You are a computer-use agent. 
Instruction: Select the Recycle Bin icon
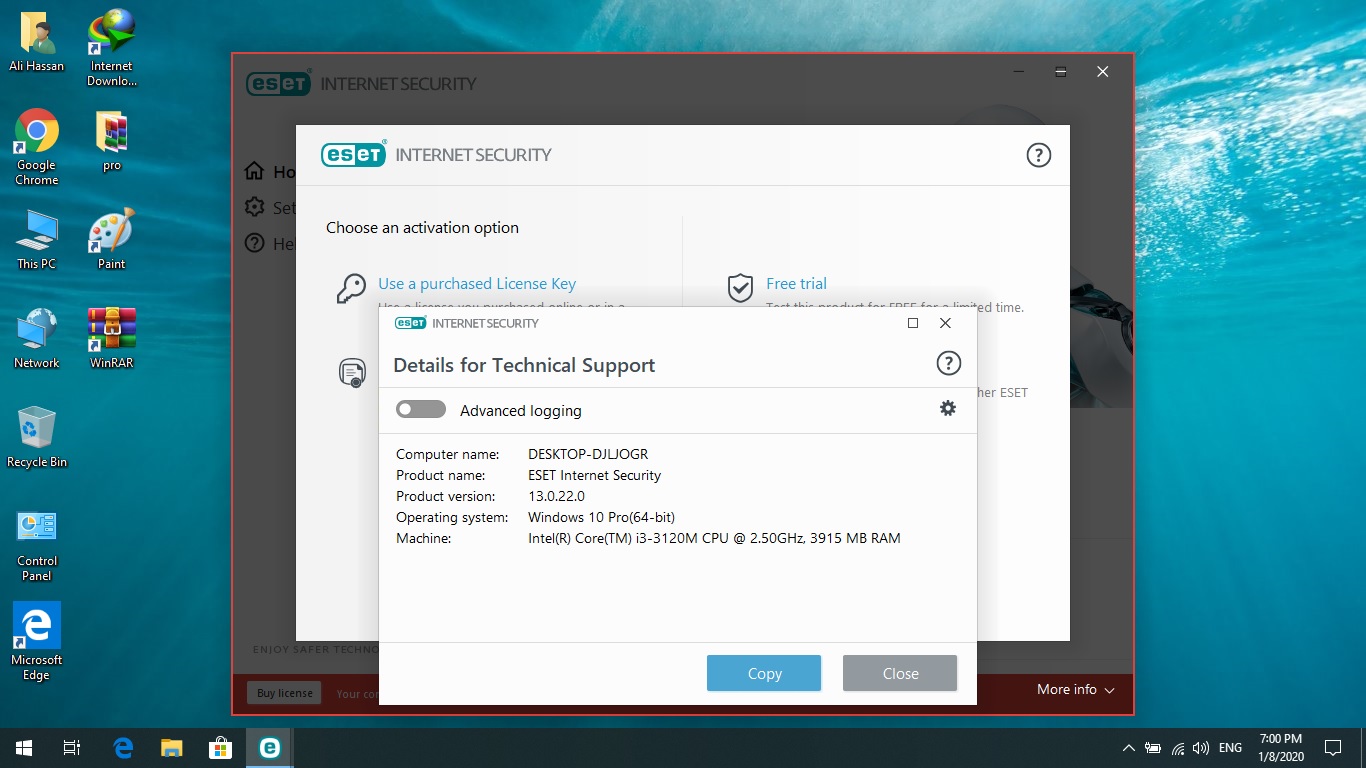[37, 437]
